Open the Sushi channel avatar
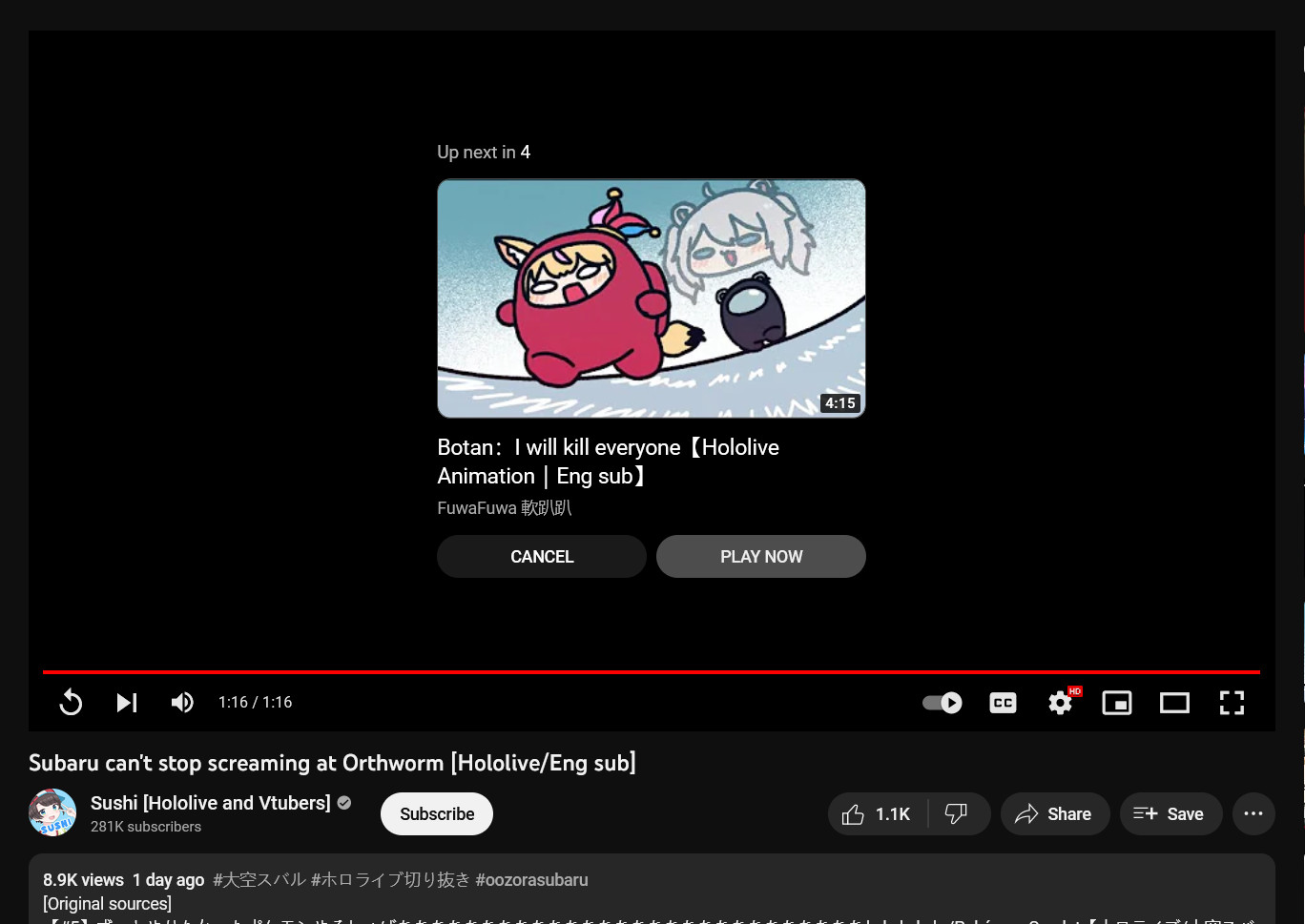This screenshot has height=924, width=1305. (52, 812)
